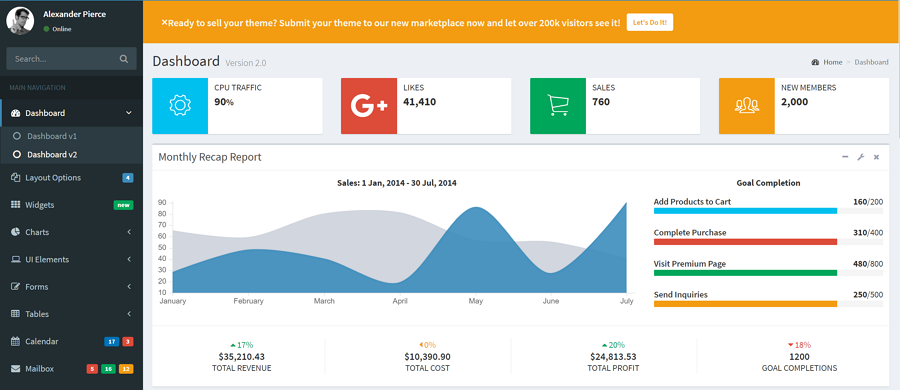Collapse the Monthly Recap Report box
The height and width of the screenshot is (390, 900).
[x=845, y=157]
